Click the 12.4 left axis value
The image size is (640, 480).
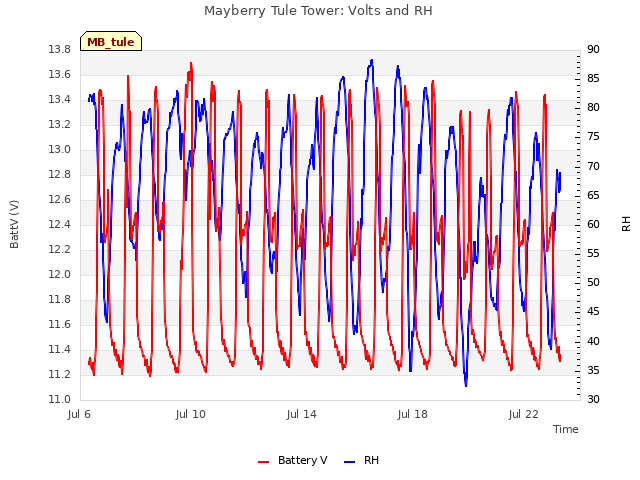[x=60, y=224]
